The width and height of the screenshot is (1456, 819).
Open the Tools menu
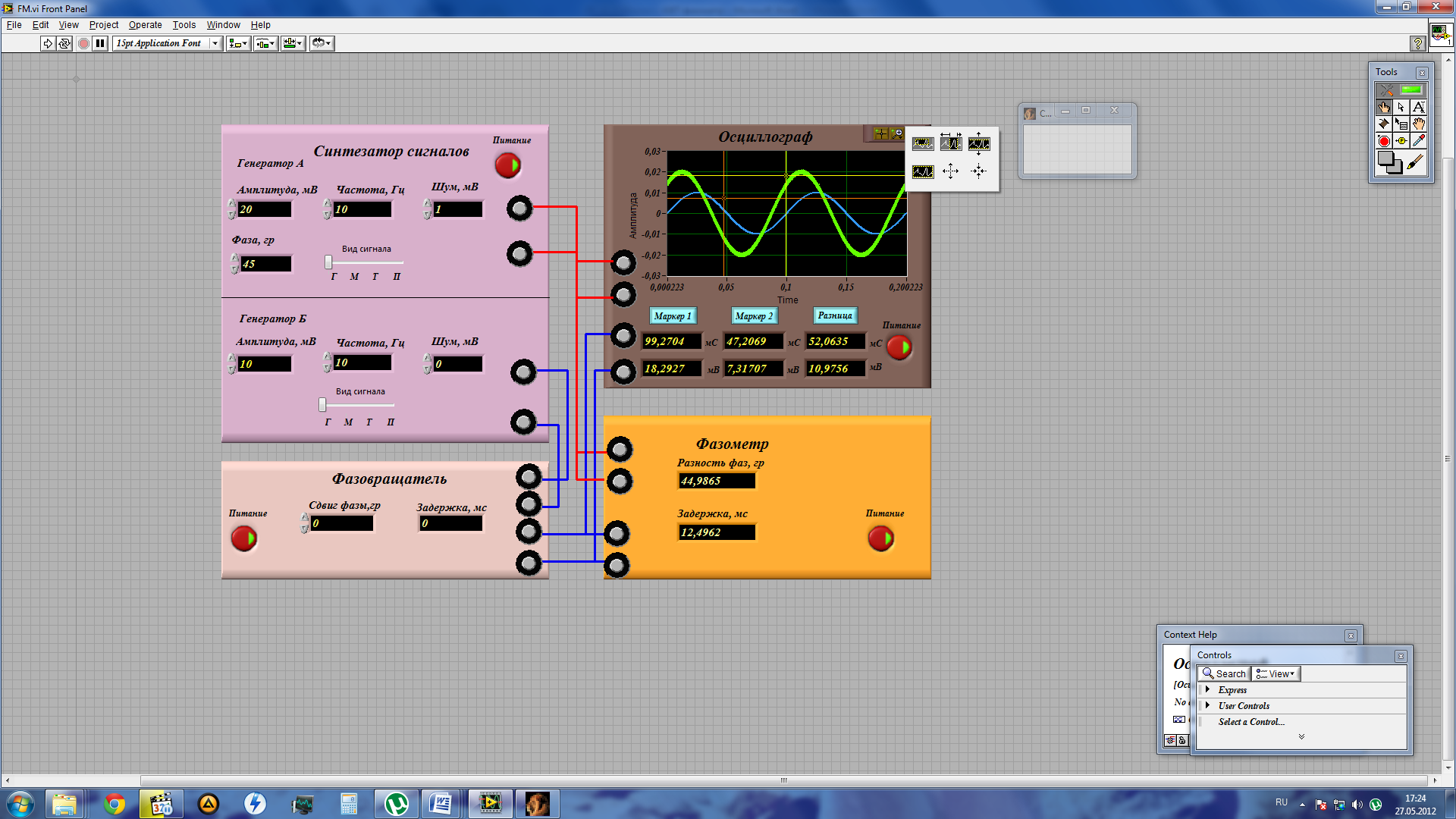coord(184,25)
